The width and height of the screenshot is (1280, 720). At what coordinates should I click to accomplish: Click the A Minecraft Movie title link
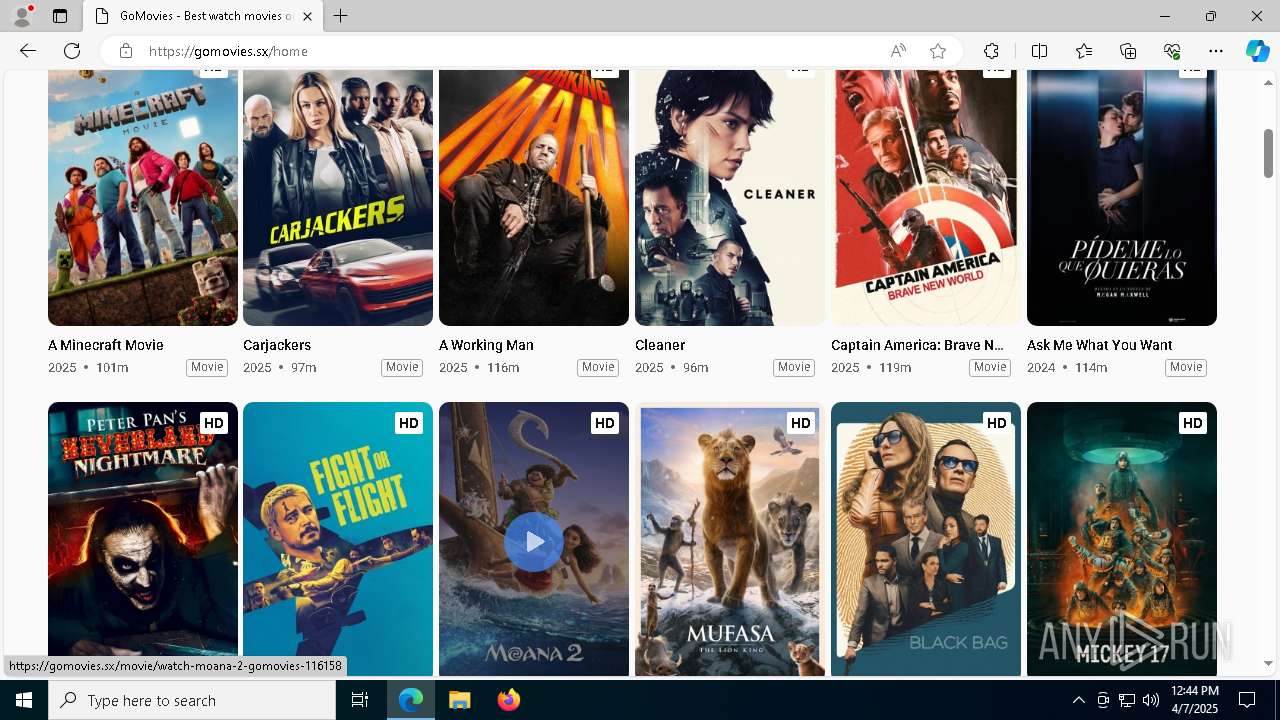(x=106, y=345)
